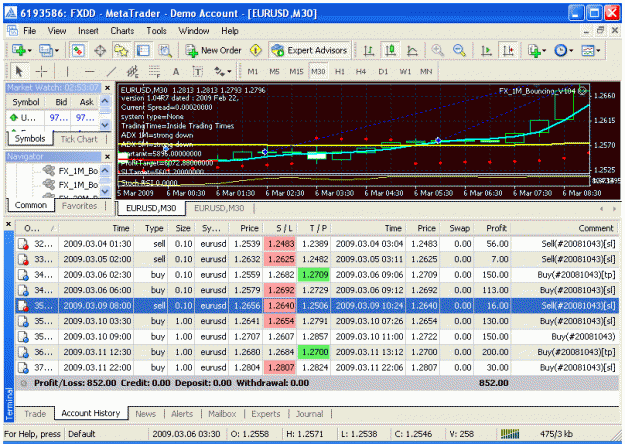Toggle the Expert Advisors button
The image size is (625, 444).
click(x=309, y=51)
